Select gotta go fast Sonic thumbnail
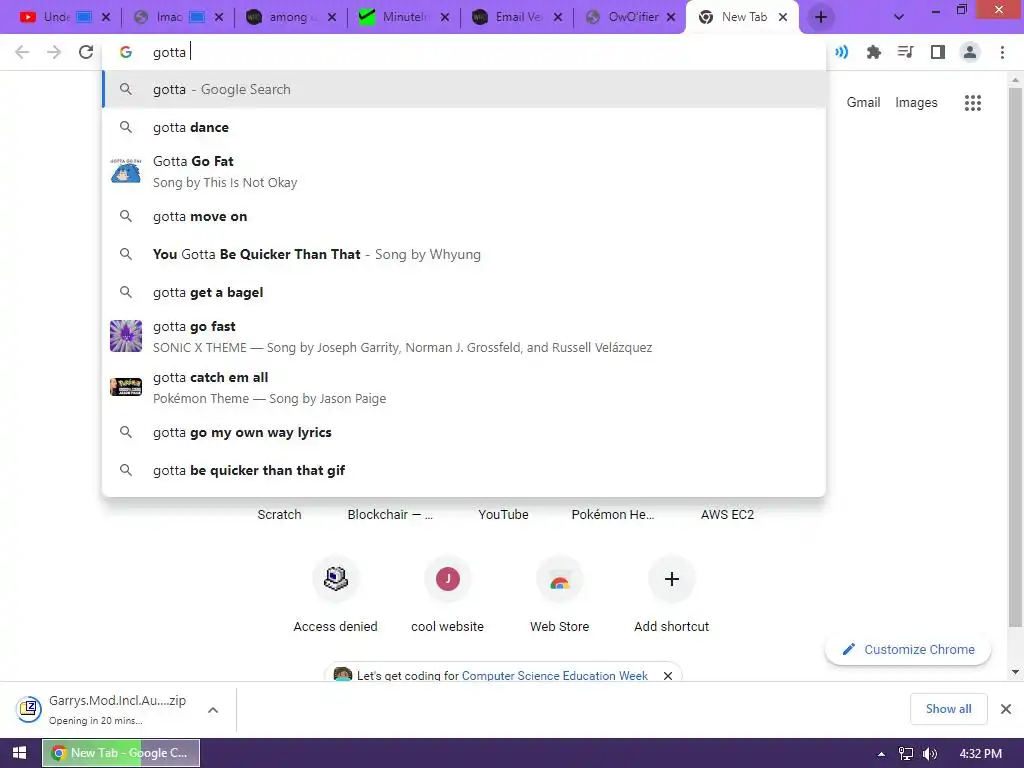 click(126, 336)
